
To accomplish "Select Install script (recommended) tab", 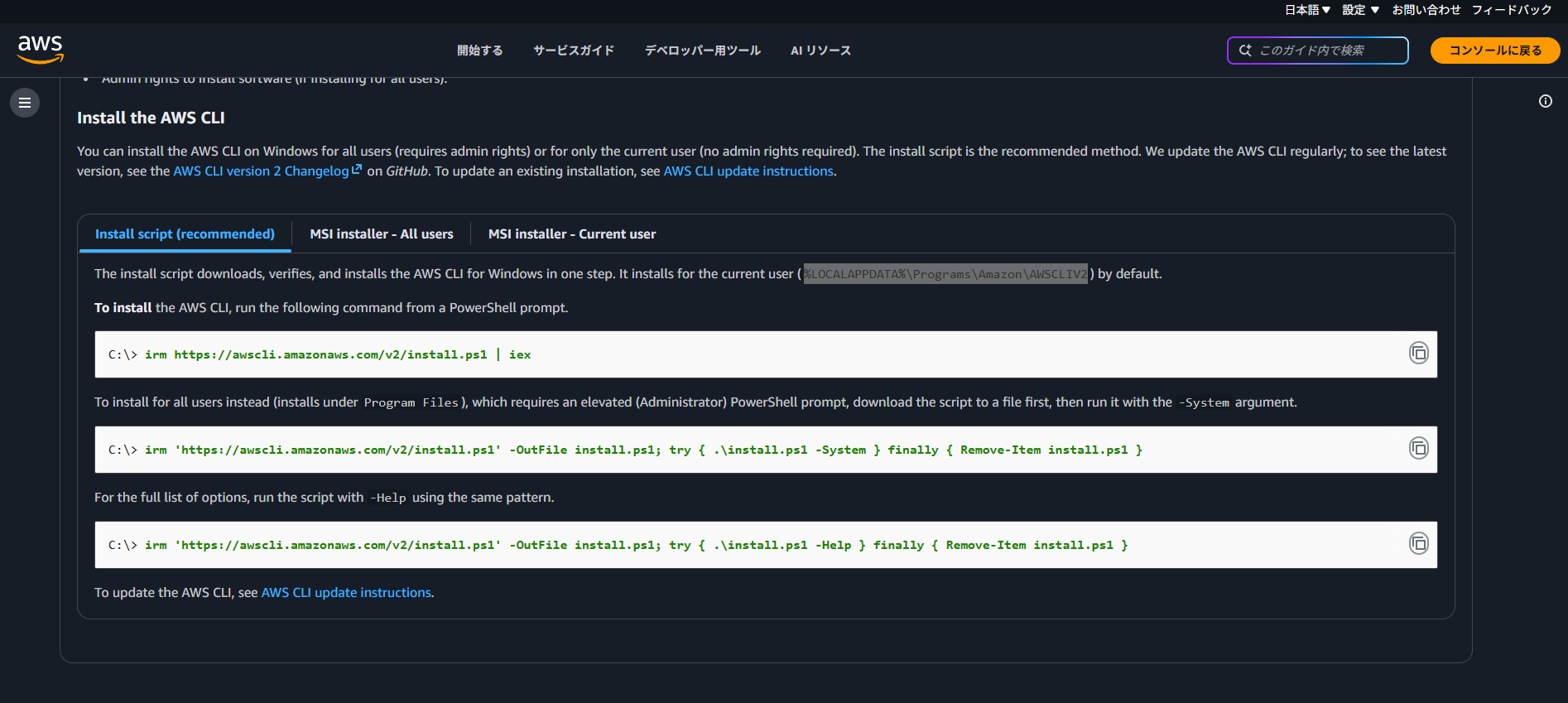I will (x=185, y=234).
